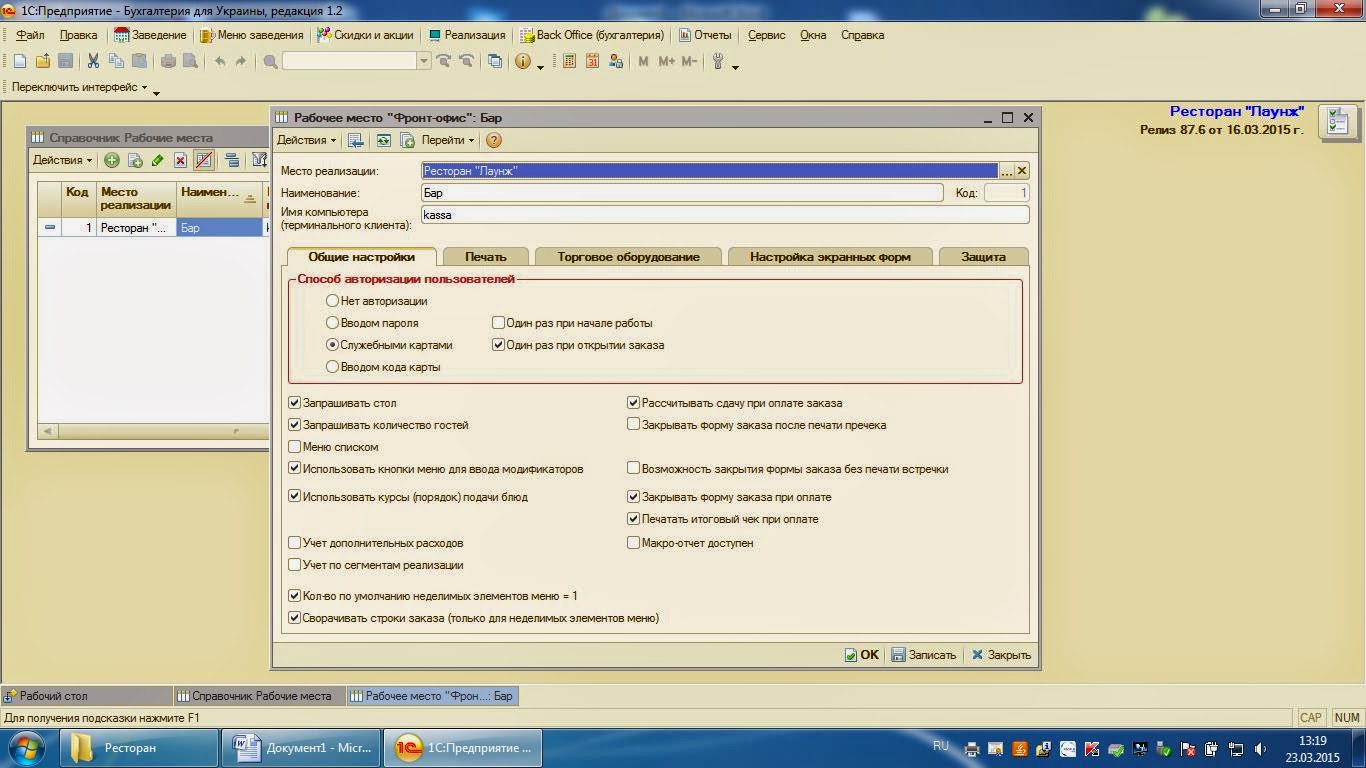Open the Переключить интерфейс dropdown
Screen dimensions: 1366x768
click(79, 87)
